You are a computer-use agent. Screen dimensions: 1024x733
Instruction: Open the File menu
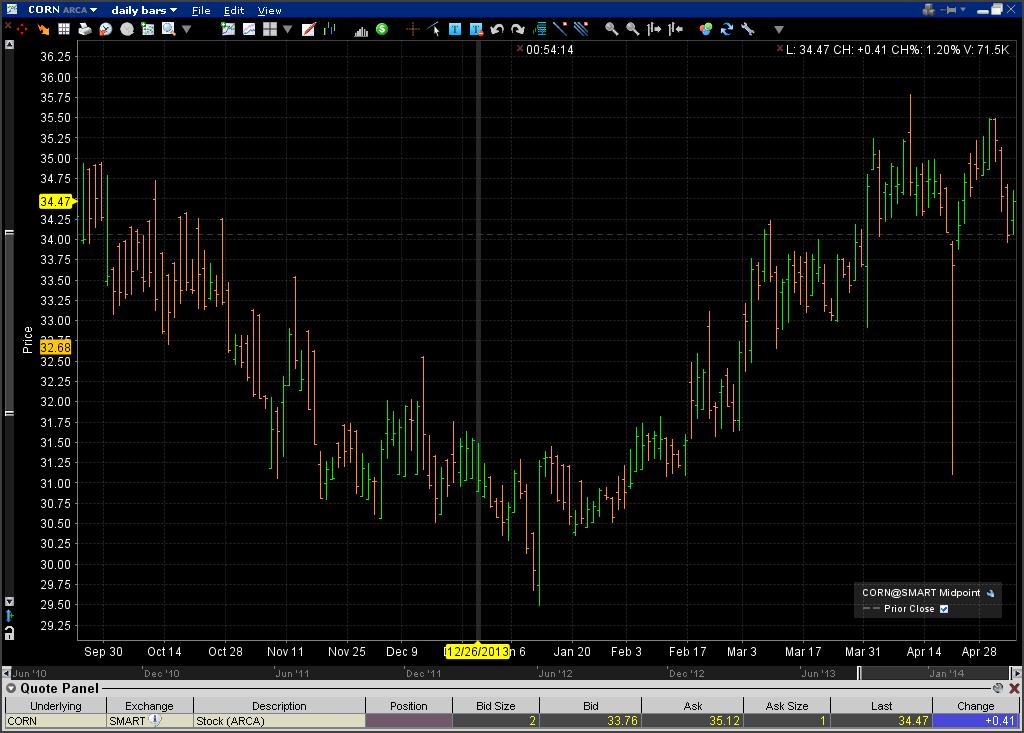(201, 10)
